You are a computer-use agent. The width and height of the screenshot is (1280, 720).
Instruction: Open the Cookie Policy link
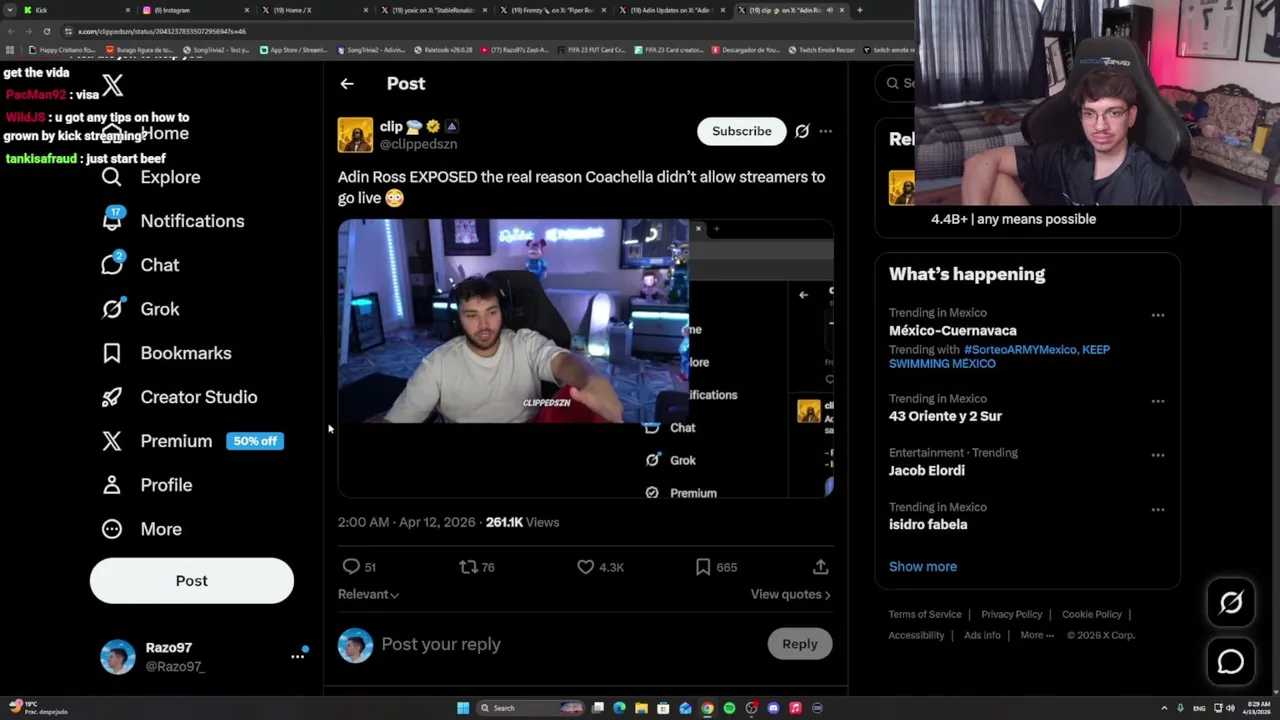click(x=1092, y=614)
